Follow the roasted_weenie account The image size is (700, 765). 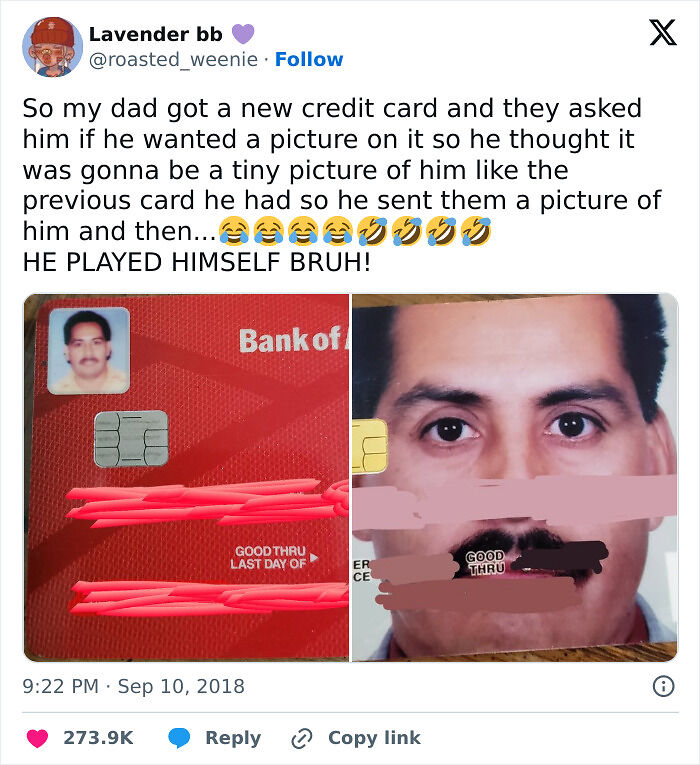[x=309, y=60]
